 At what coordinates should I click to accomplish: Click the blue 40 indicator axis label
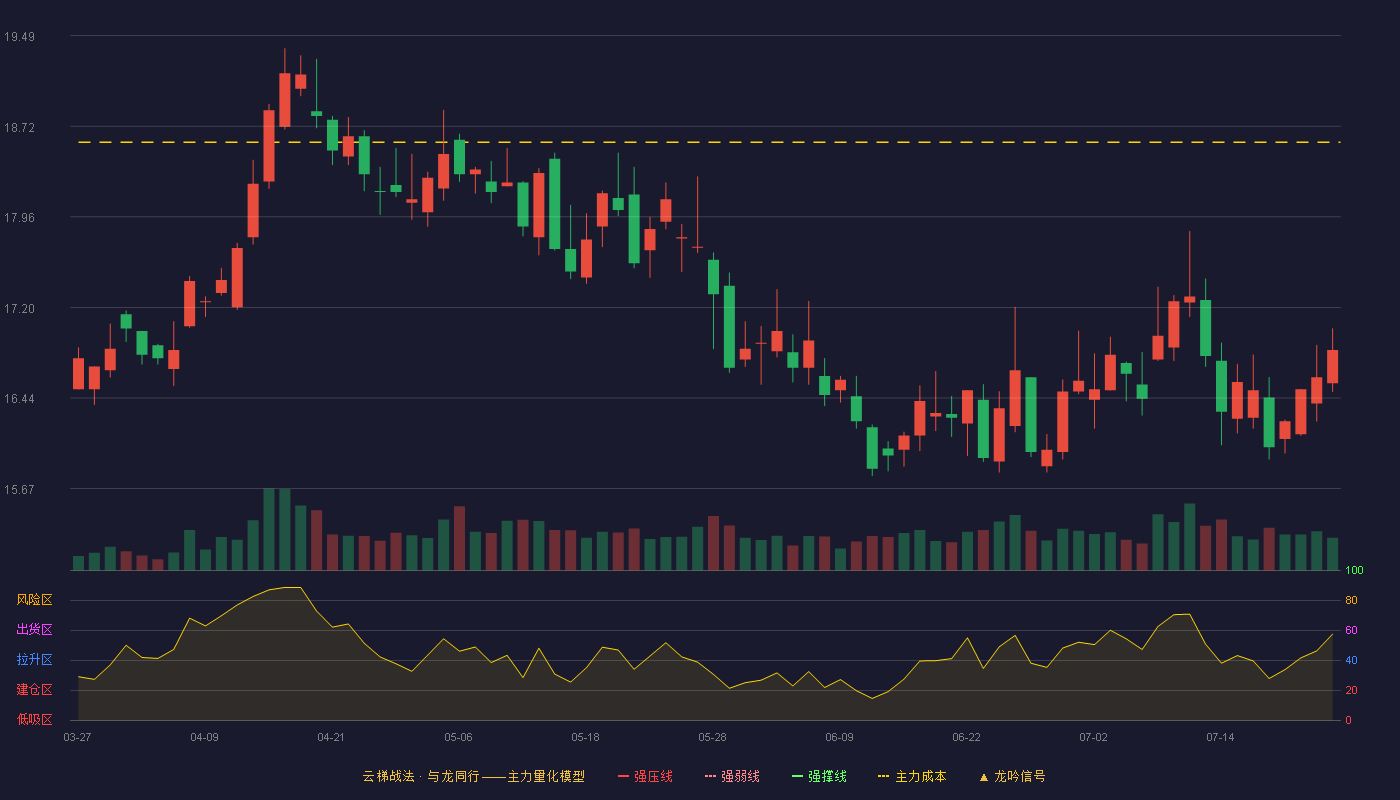click(1351, 660)
